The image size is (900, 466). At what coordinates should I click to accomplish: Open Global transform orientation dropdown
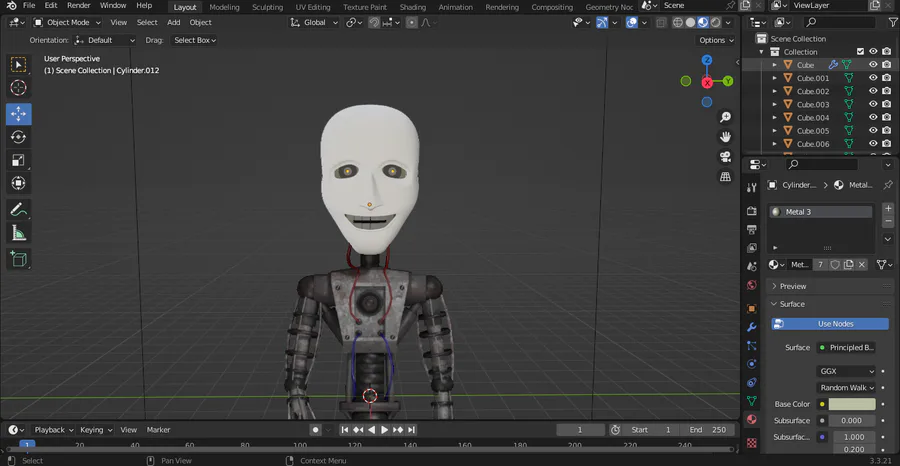(x=315, y=22)
